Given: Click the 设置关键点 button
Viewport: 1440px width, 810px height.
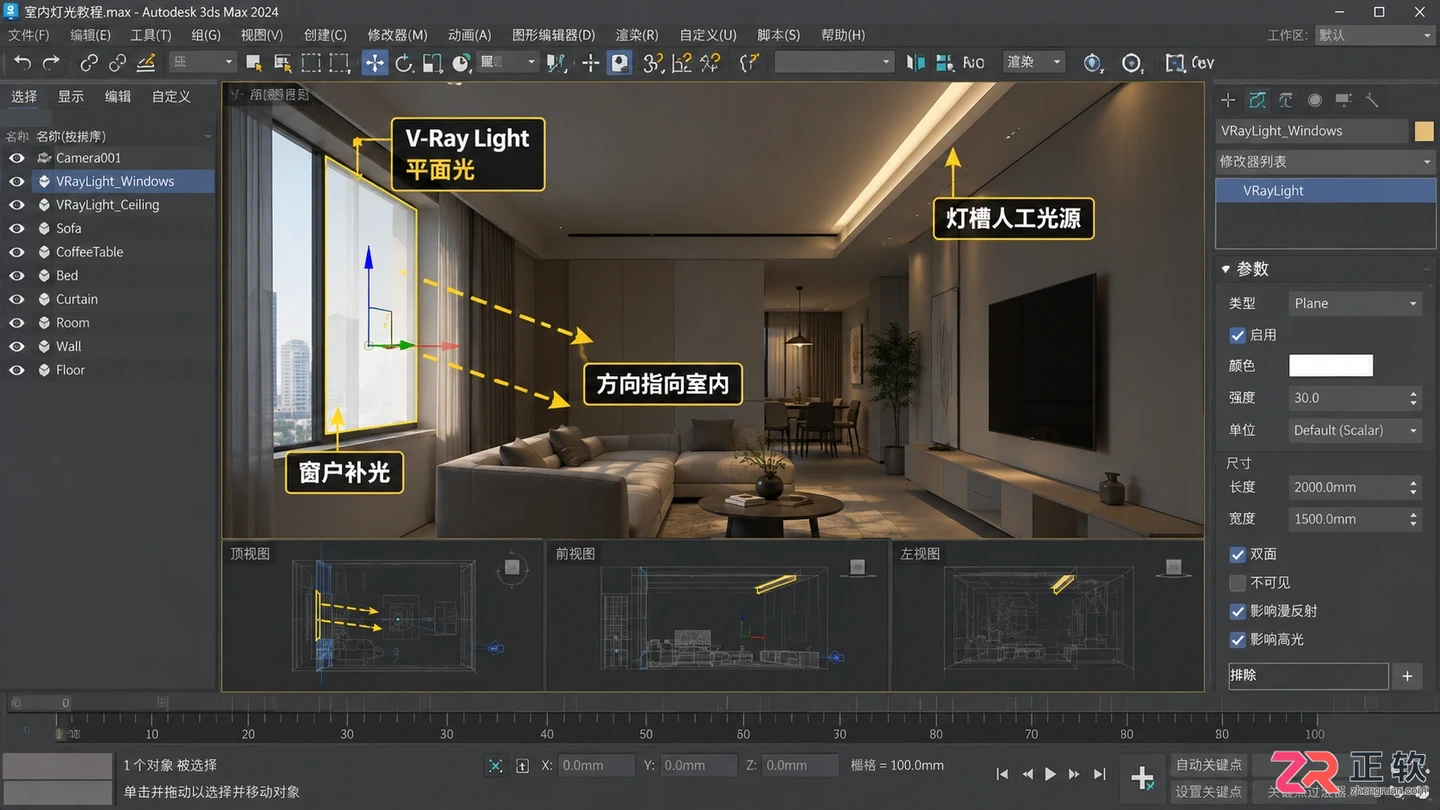Looking at the screenshot, I should click(x=1208, y=791).
